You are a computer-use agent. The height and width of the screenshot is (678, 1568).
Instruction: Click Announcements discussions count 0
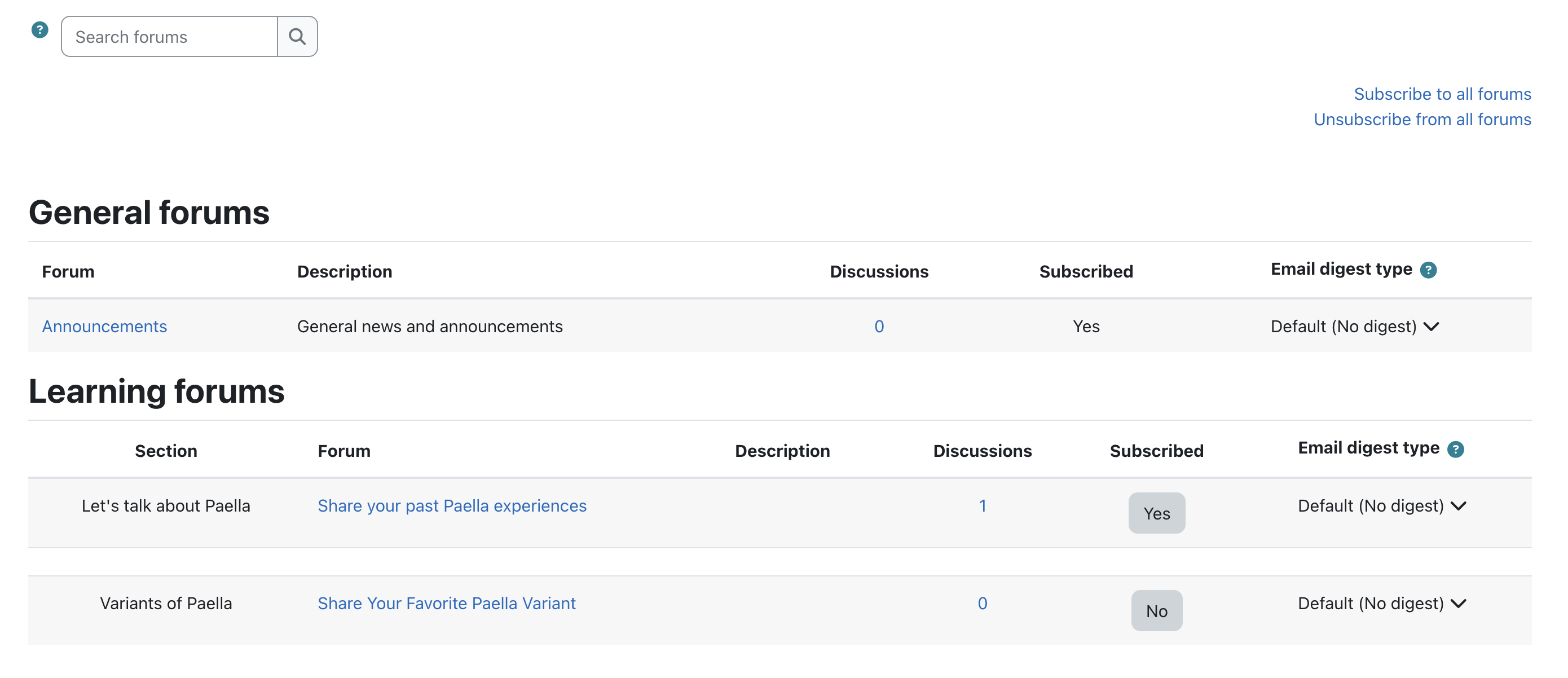click(879, 326)
